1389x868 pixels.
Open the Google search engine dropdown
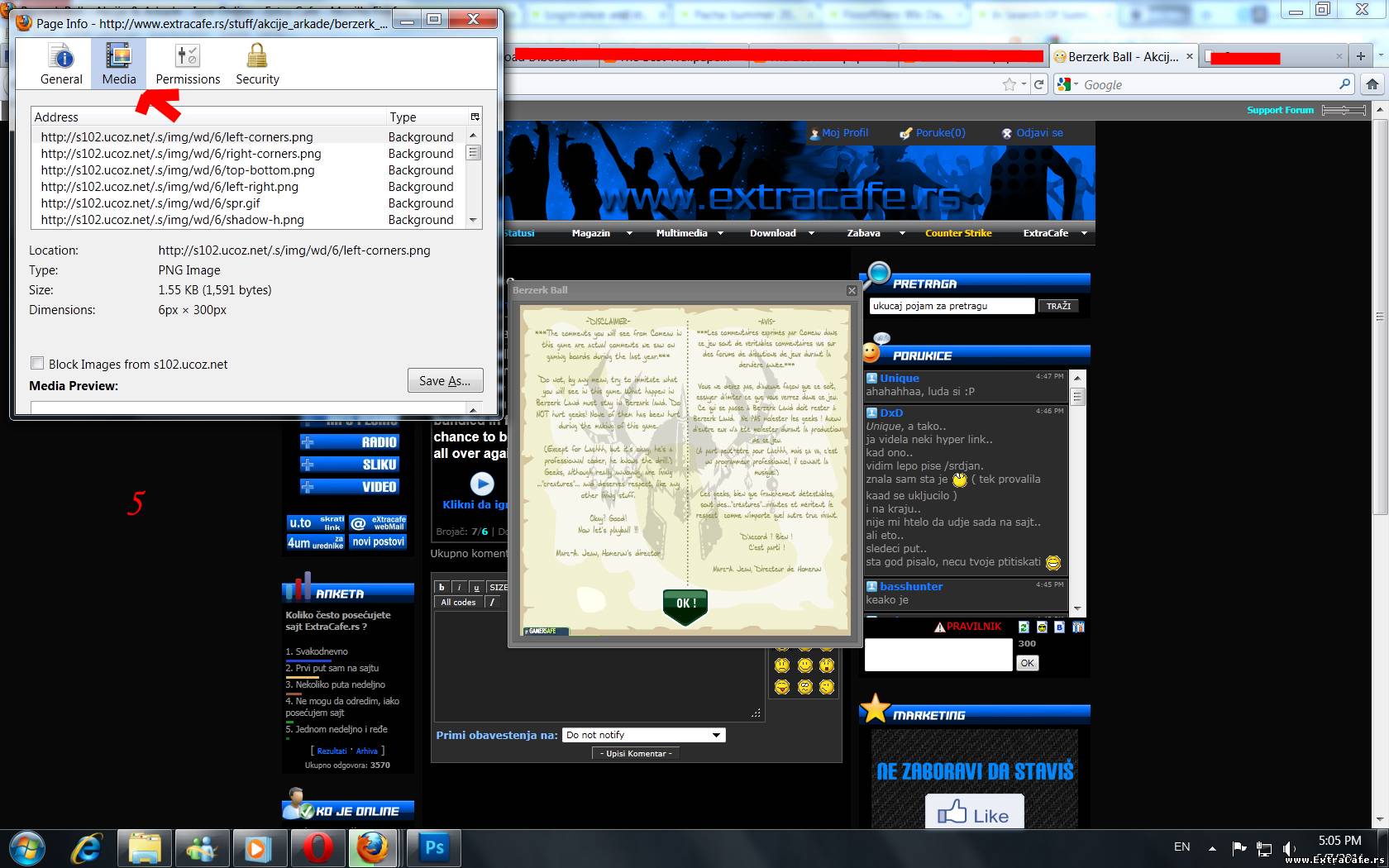coord(1068,84)
